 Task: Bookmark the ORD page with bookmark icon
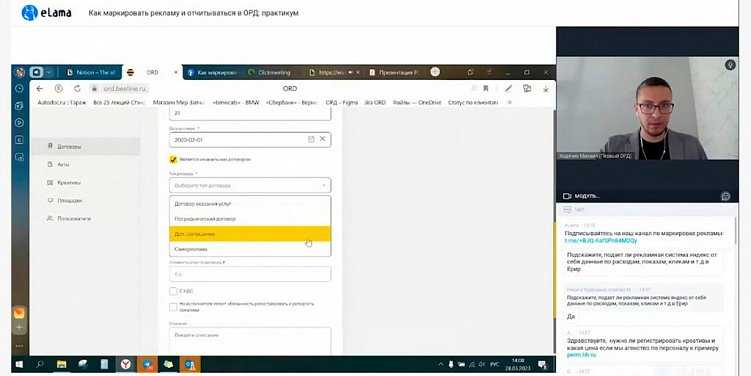pyautogui.click(x=486, y=89)
